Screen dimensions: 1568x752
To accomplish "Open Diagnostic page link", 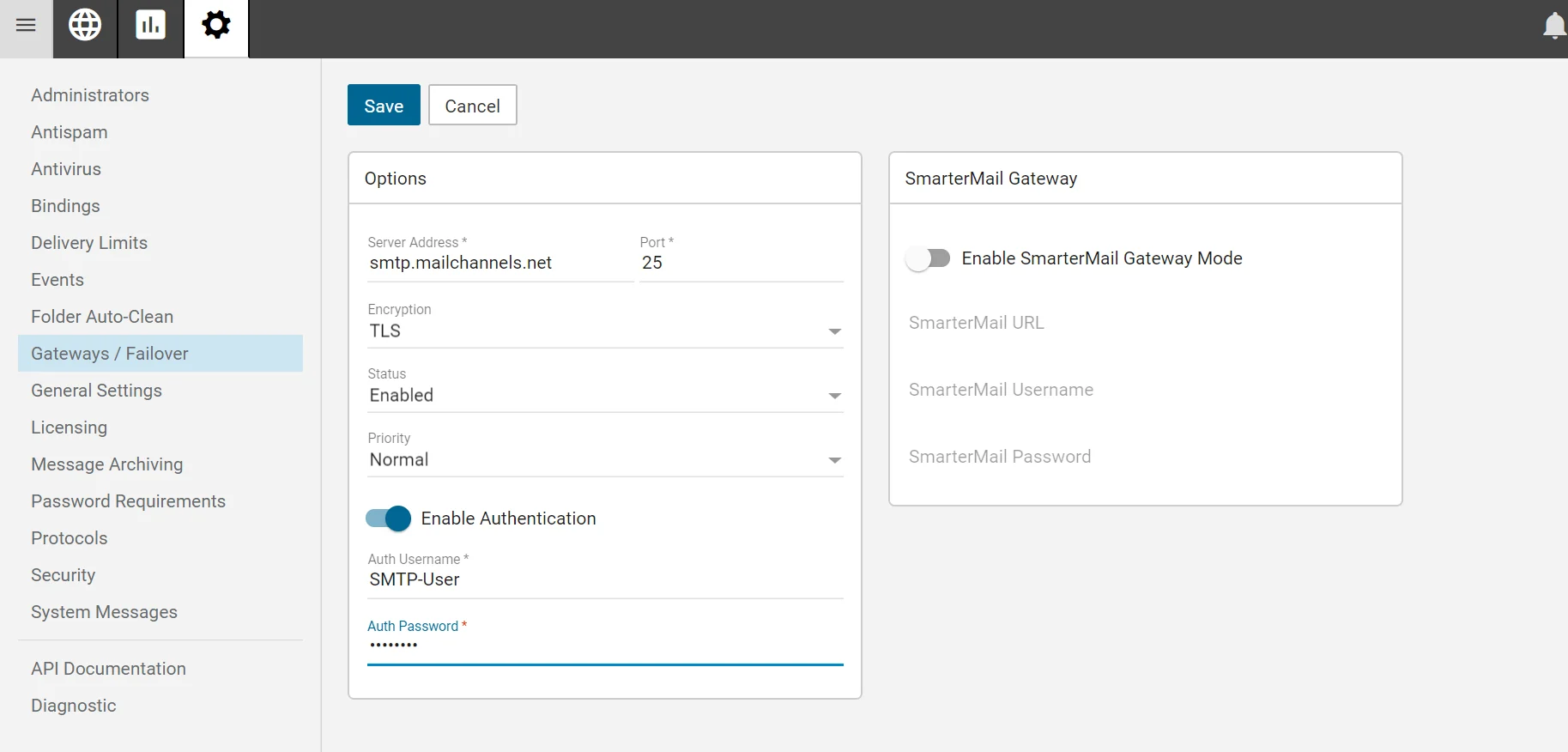I will pyautogui.click(x=74, y=706).
